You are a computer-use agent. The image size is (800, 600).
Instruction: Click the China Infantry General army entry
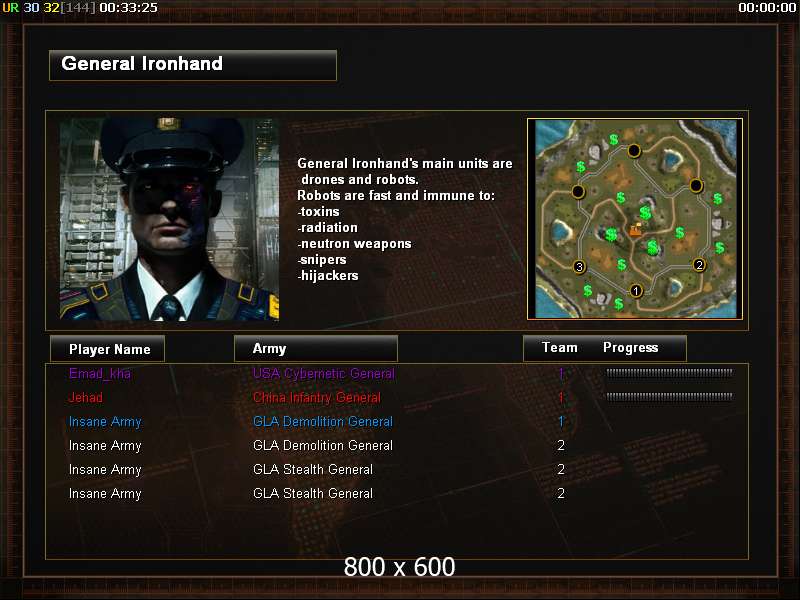pyautogui.click(x=317, y=397)
